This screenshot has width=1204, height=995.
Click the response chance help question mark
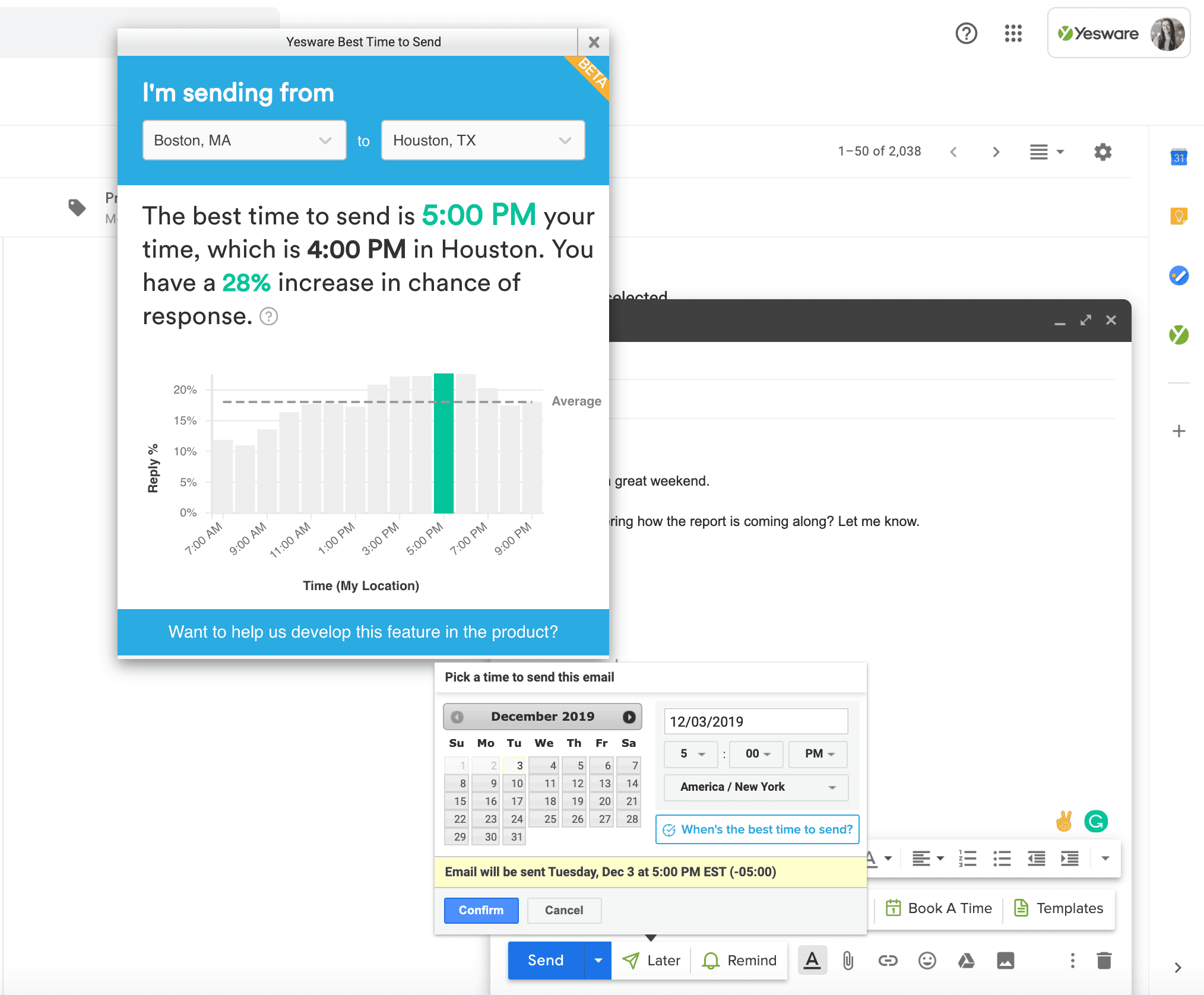(269, 317)
